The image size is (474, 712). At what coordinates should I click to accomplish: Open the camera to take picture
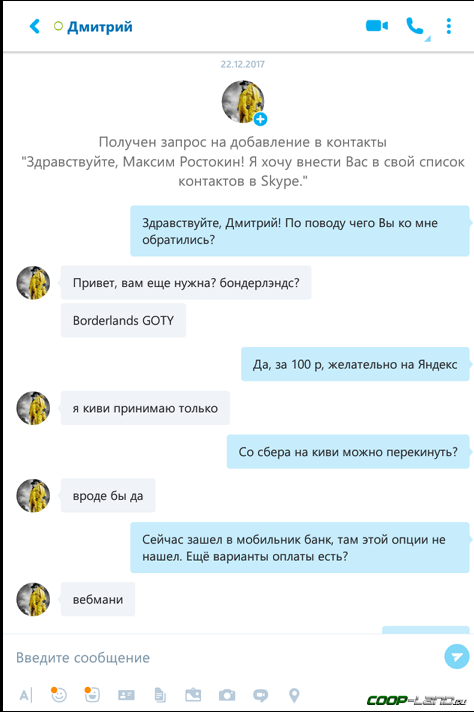(x=227, y=695)
